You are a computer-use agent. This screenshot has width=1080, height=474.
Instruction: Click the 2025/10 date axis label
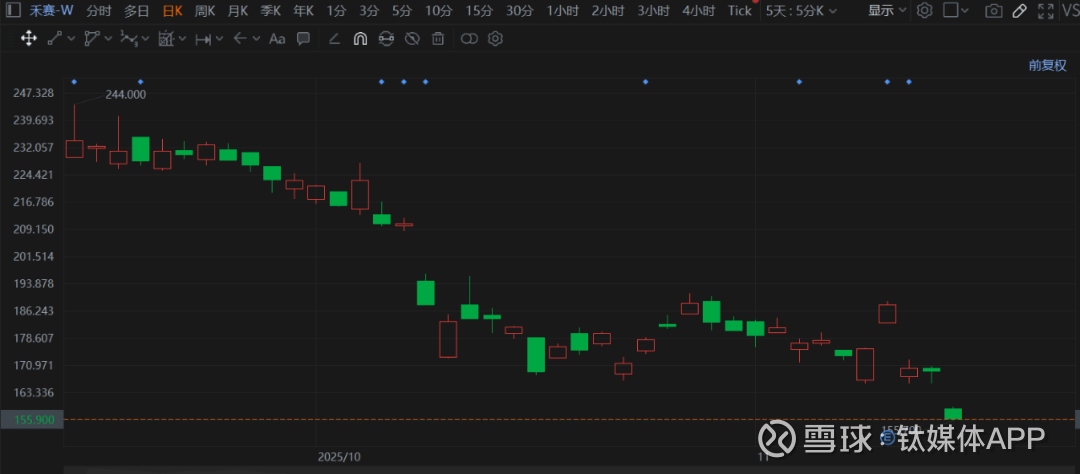[339, 457]
